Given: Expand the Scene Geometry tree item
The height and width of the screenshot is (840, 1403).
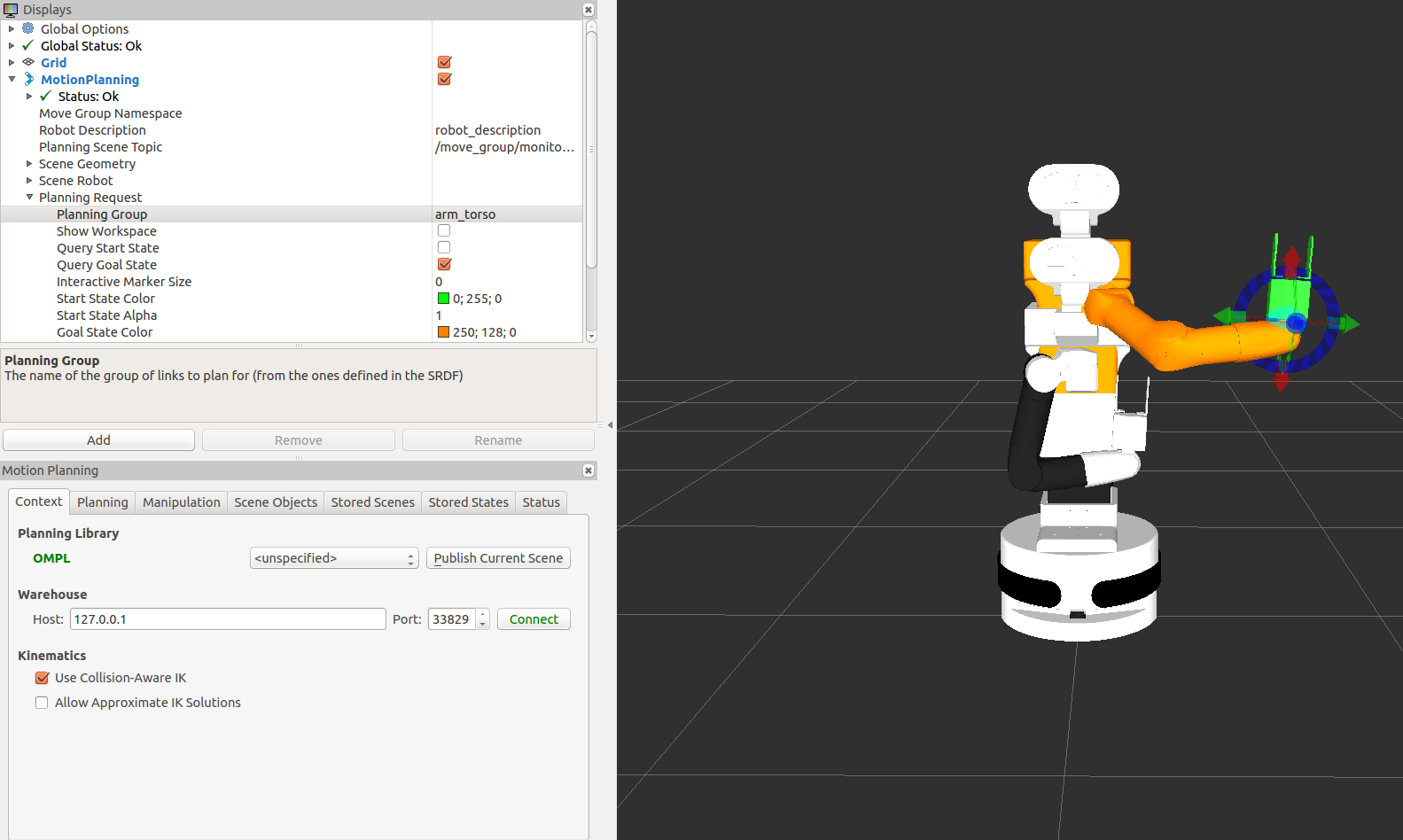Looking at the screenshot, I should (x=29, y=164).
